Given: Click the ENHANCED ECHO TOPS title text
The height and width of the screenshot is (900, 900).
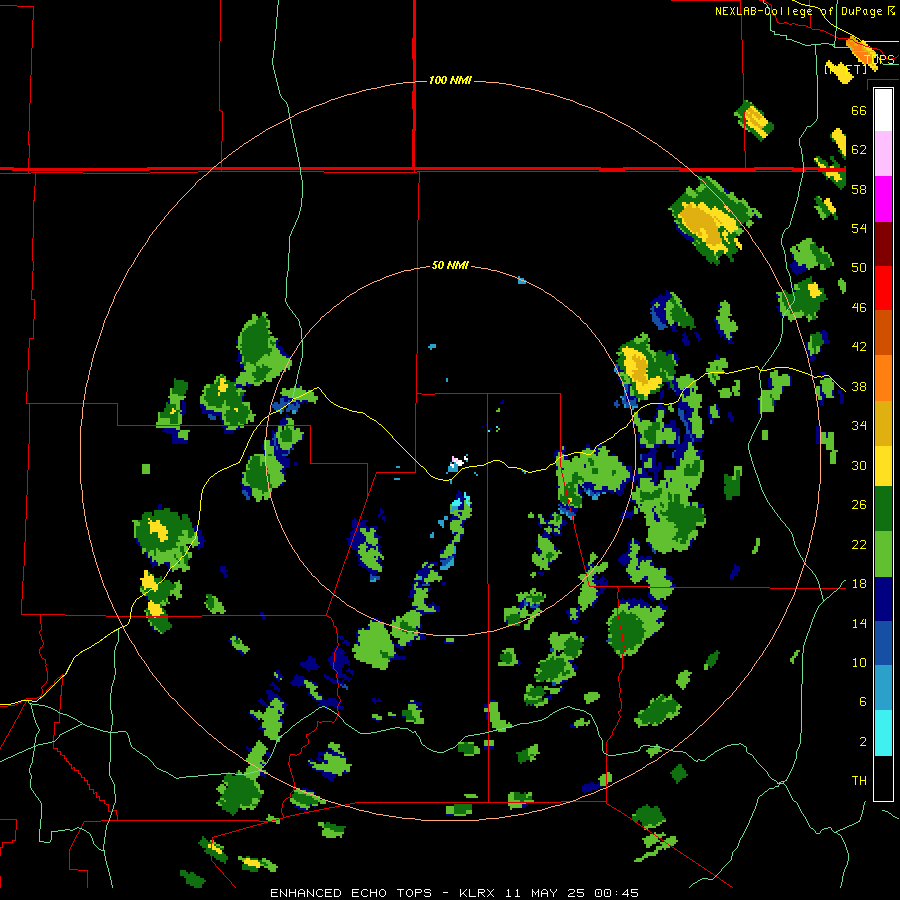Looking at the screenshot, I should coord(351,893).
